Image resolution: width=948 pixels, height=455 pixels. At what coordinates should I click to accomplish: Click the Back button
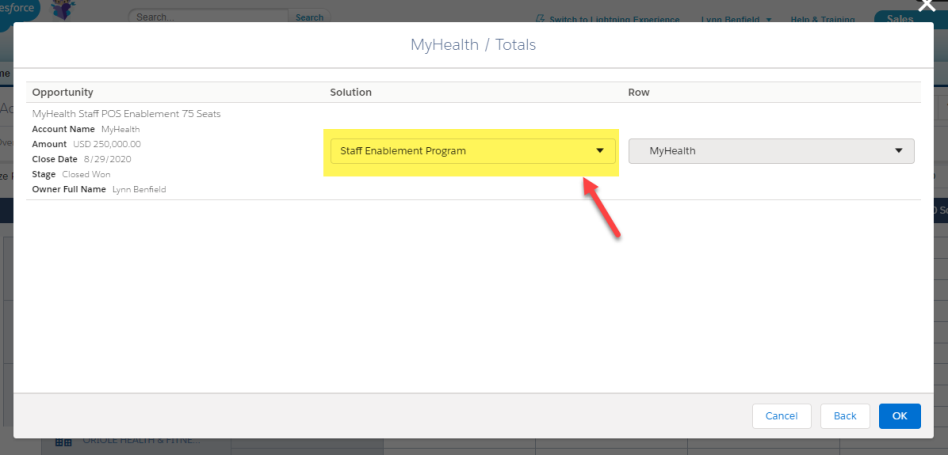845,416
